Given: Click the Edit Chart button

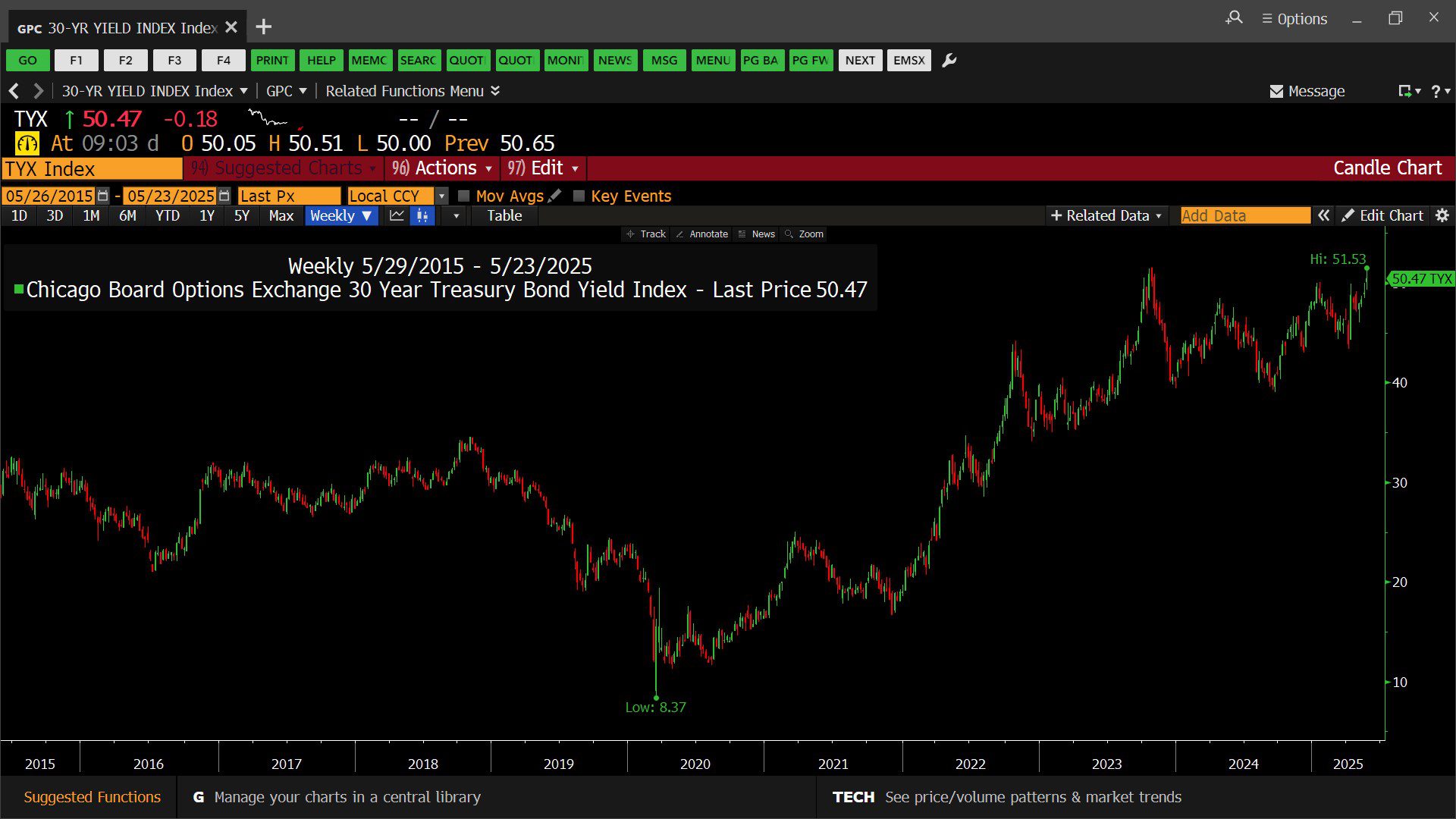Looking at the screenshot, I should [1382, 215].
